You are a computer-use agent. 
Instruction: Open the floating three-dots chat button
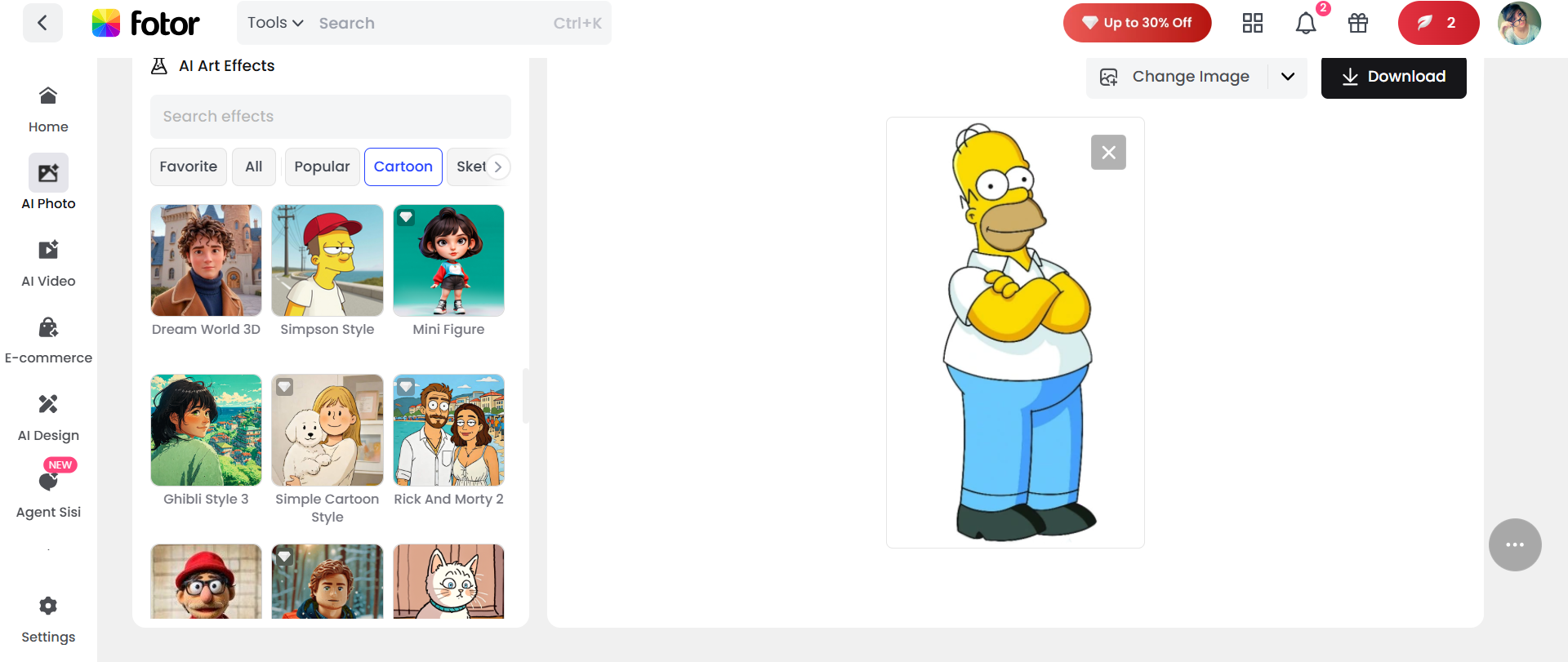(x=1515, y=544)
